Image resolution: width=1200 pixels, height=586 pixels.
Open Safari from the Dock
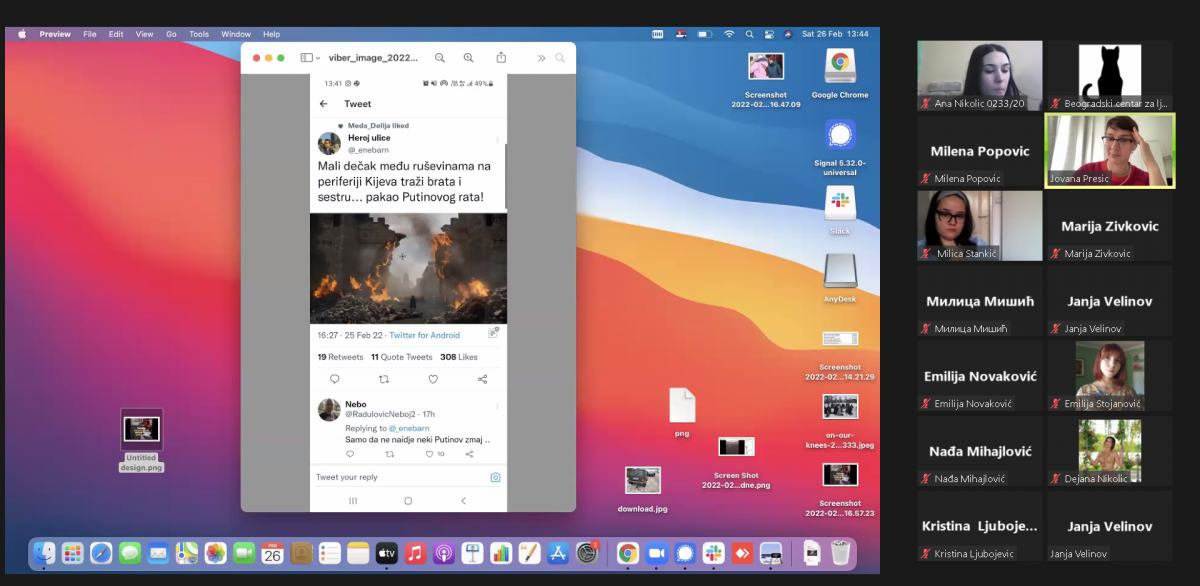coord(101,553)
